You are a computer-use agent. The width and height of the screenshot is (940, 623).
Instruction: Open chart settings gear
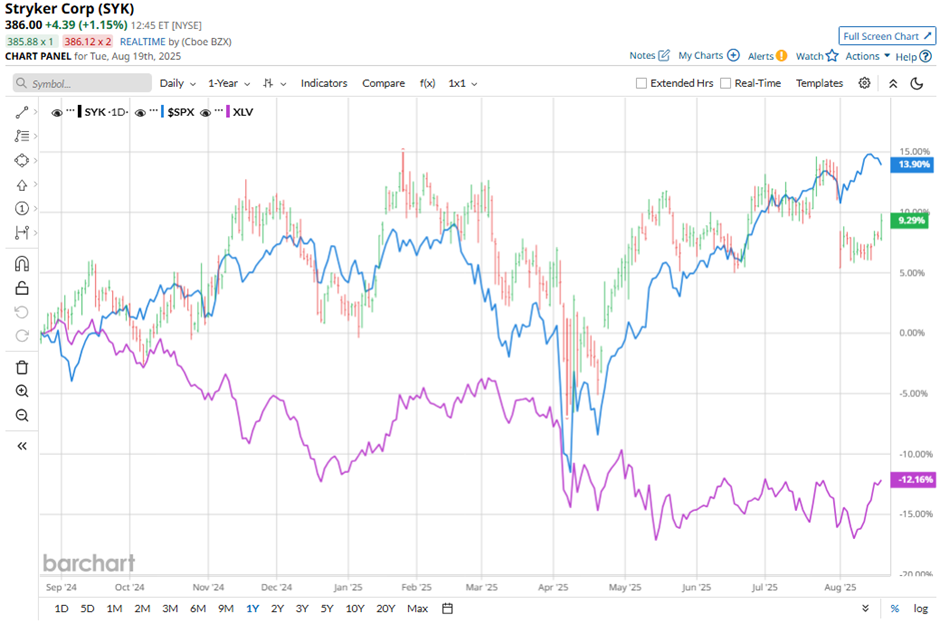[x=864, y=83]
